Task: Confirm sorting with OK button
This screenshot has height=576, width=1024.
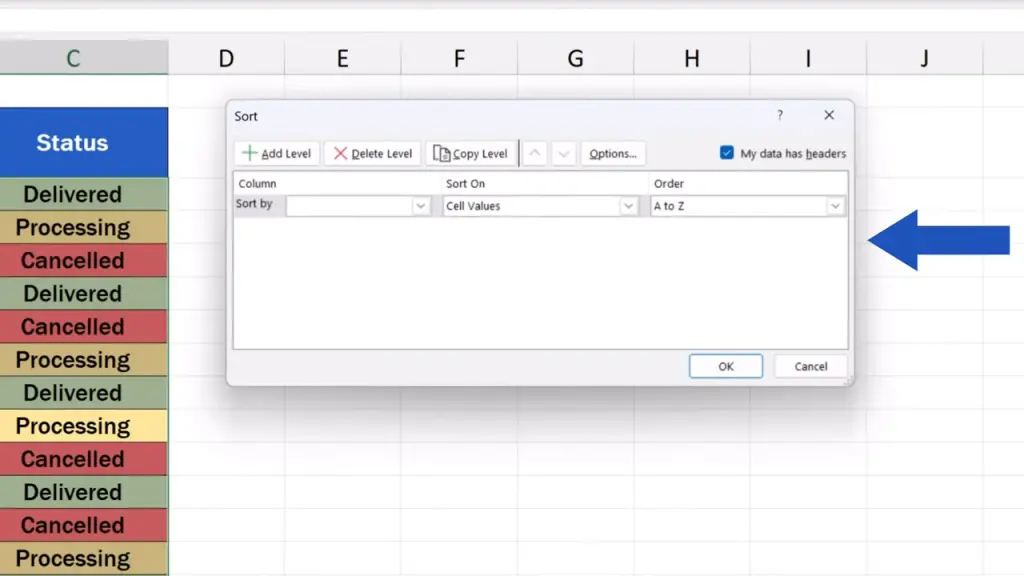Action: click(726, 366)
